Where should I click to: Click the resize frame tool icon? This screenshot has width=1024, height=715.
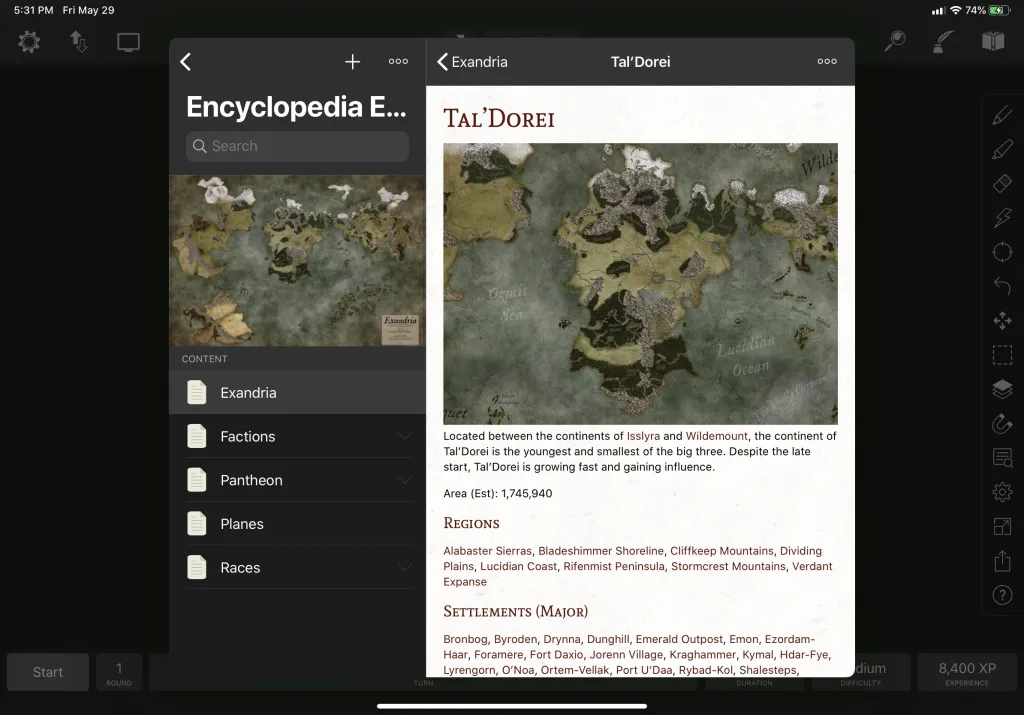click(1002, 526)
